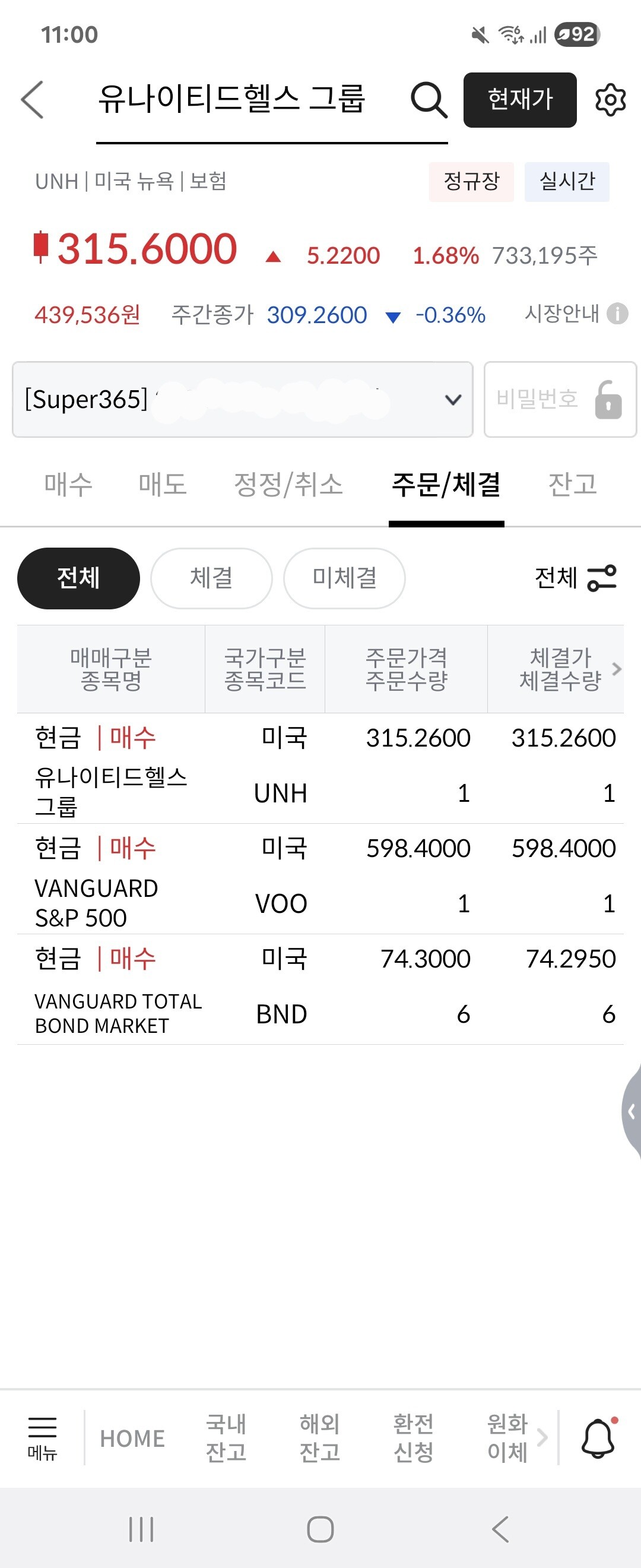The height and width of the screenshot is (1568, 641).
Task: Tap the password lock icon
Action: pyautogui.click(x=608, y=400)
